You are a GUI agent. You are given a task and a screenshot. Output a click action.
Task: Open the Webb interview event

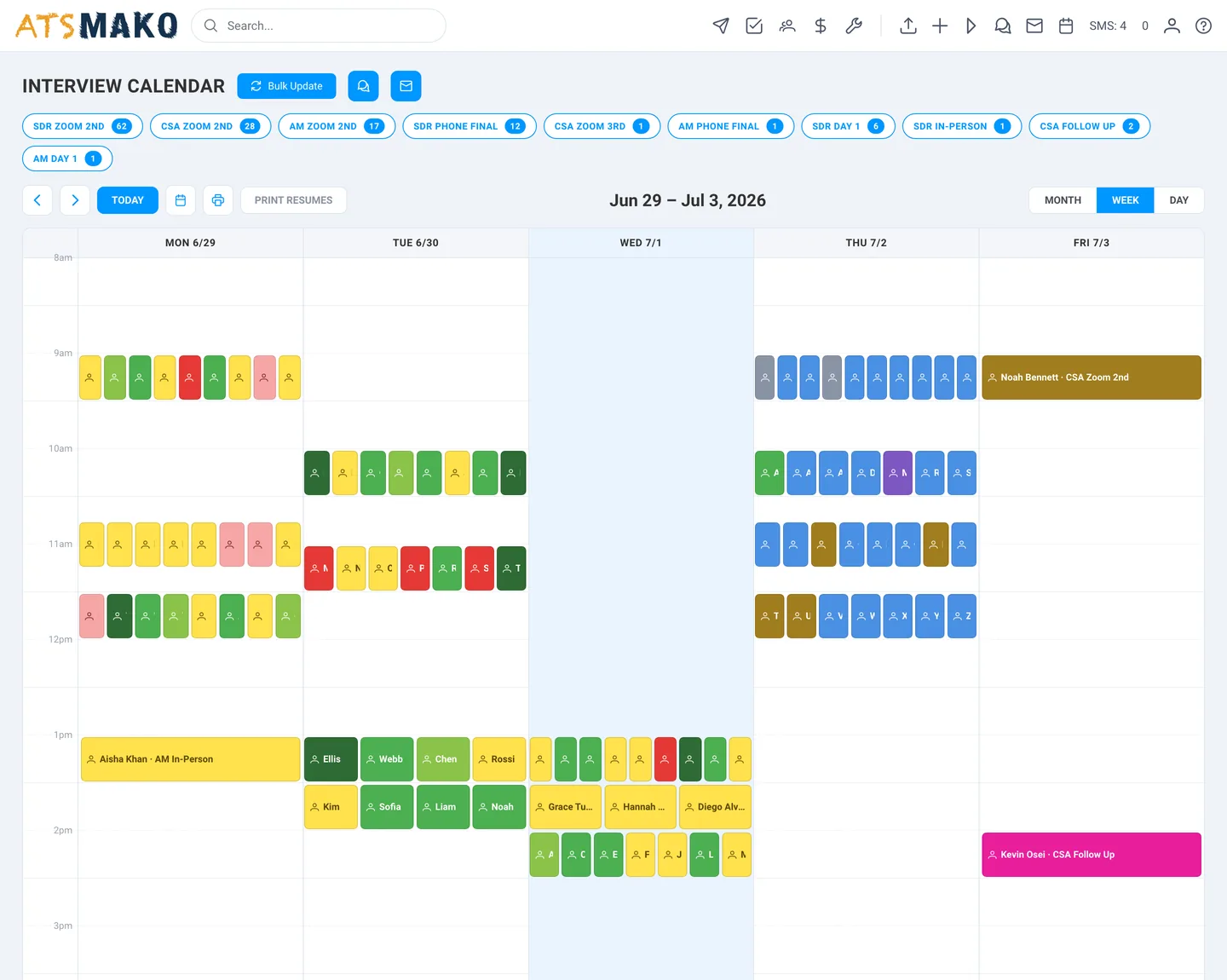tap(387, 759)
